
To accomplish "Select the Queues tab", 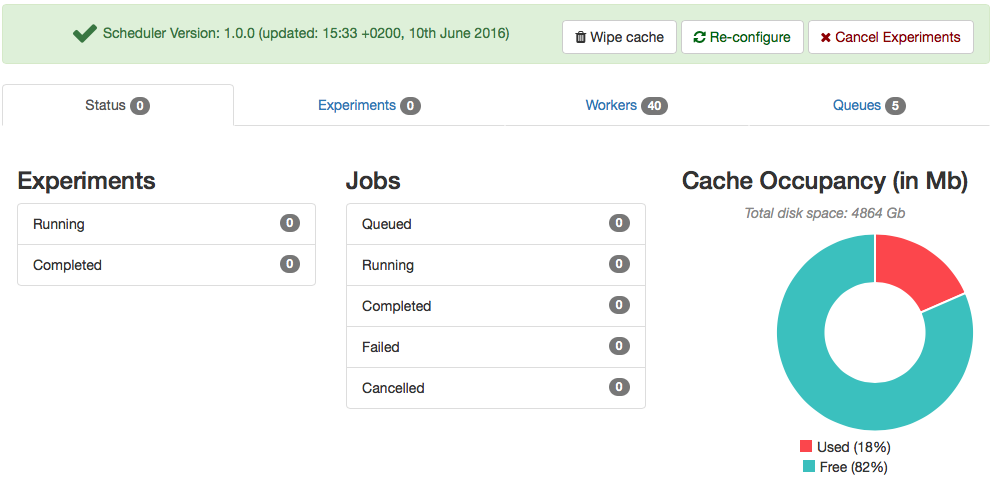I will (x=857, y=105).
